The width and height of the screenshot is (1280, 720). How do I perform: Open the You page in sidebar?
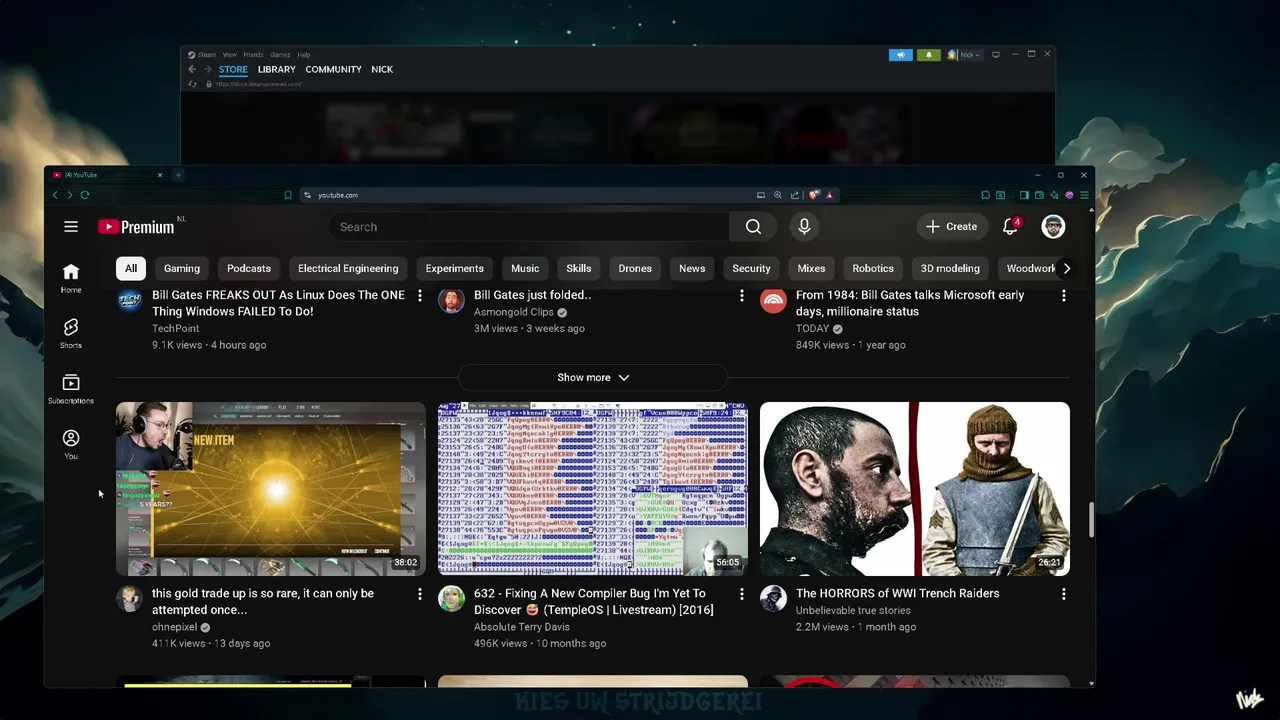point(71,444)
